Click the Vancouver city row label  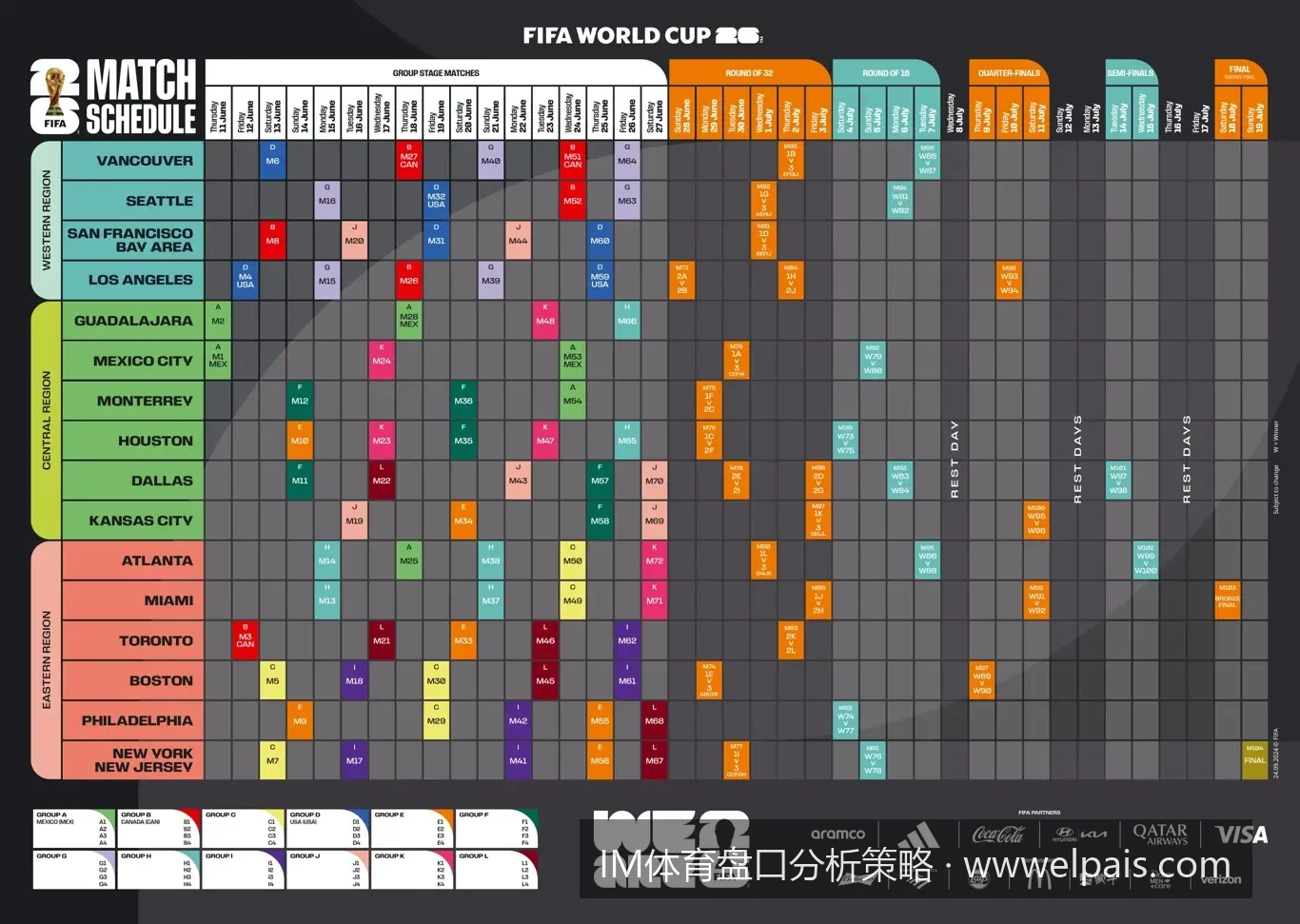click(133, 161)
